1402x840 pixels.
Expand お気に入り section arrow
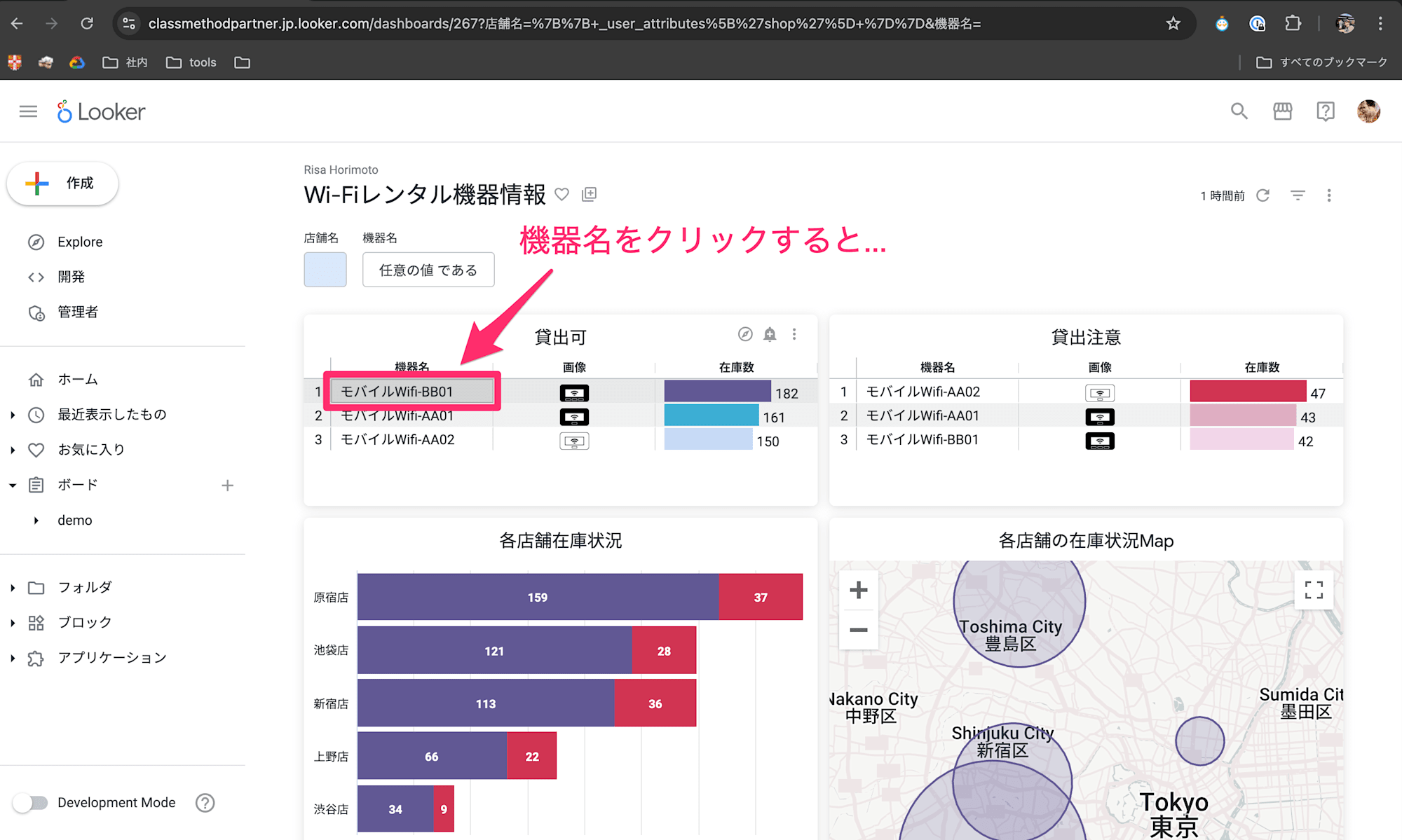pos(13,450)
